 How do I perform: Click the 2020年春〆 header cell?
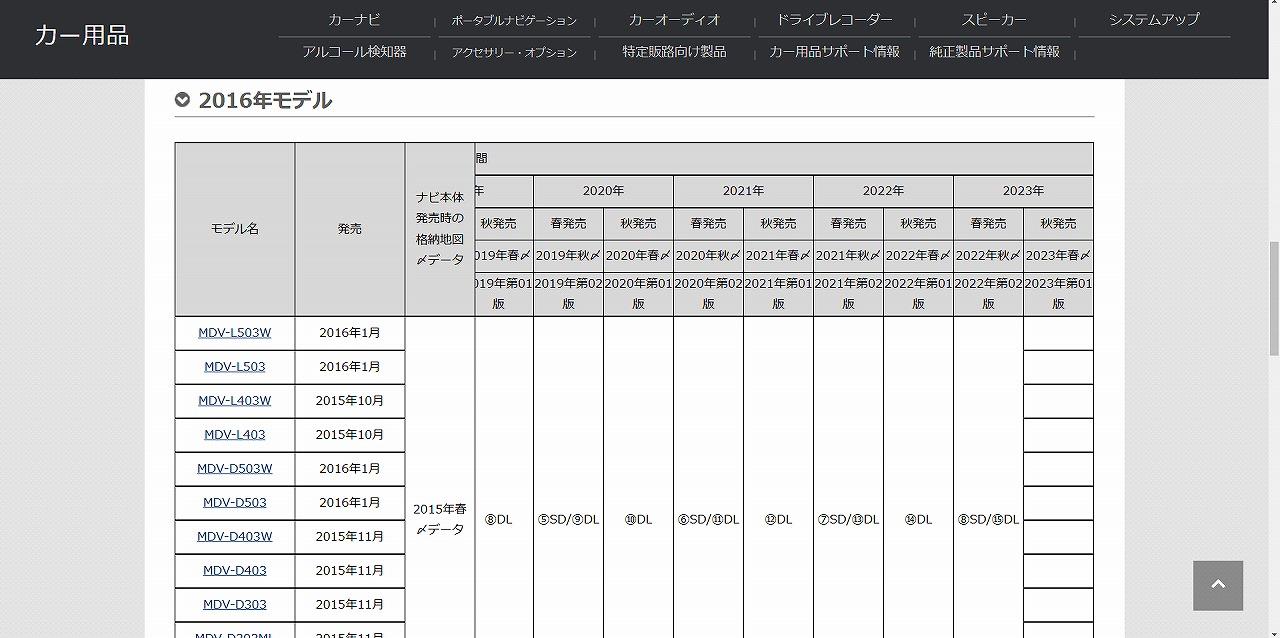click(638, 256)
